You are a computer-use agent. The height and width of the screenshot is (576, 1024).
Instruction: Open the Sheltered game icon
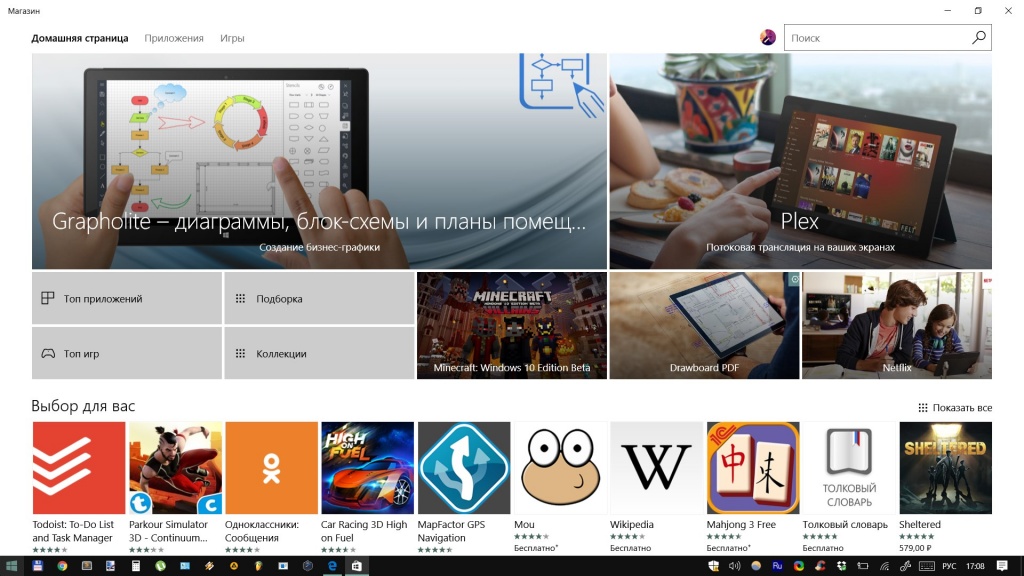point(946,468)
